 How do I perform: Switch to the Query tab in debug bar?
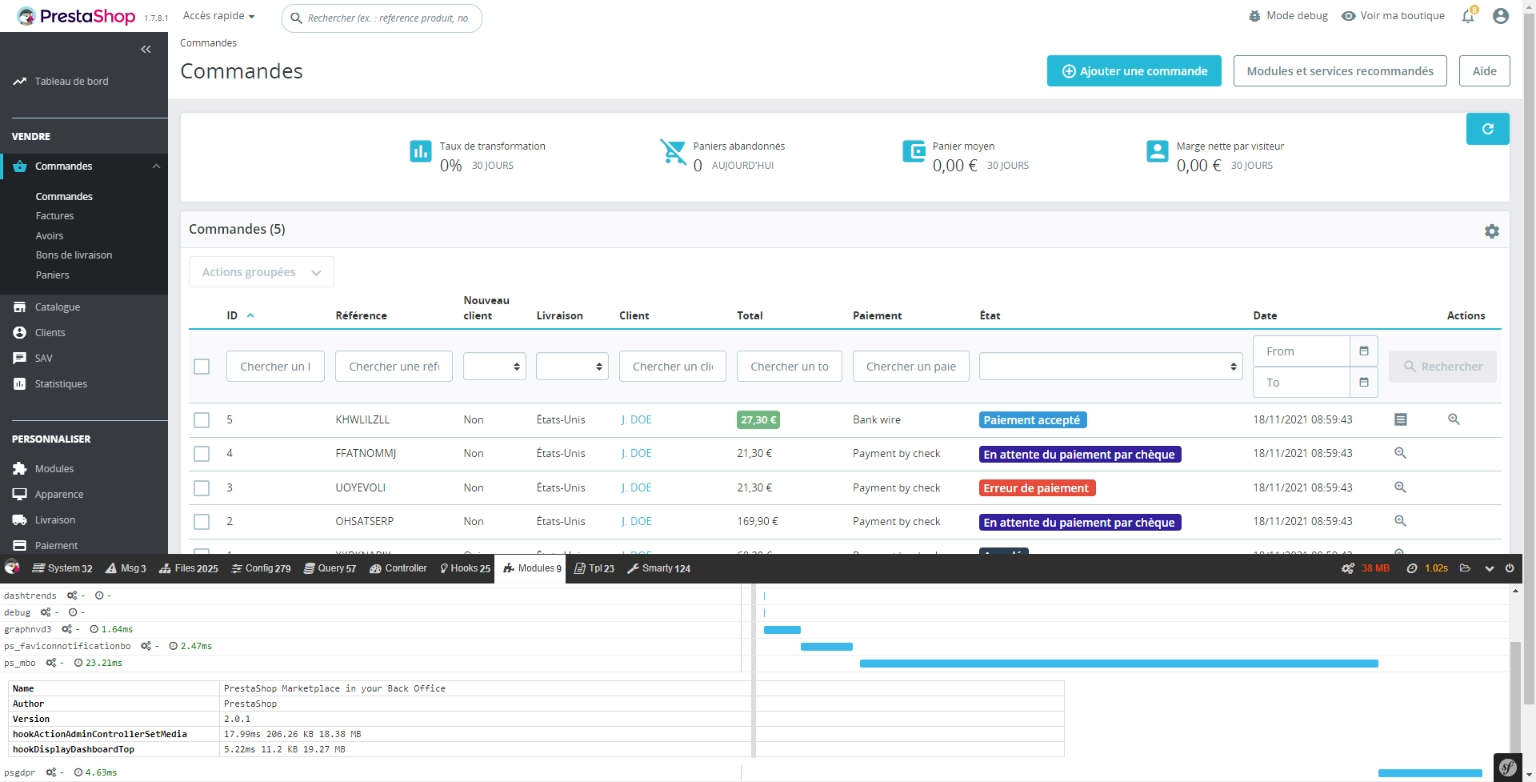point(331,568)
